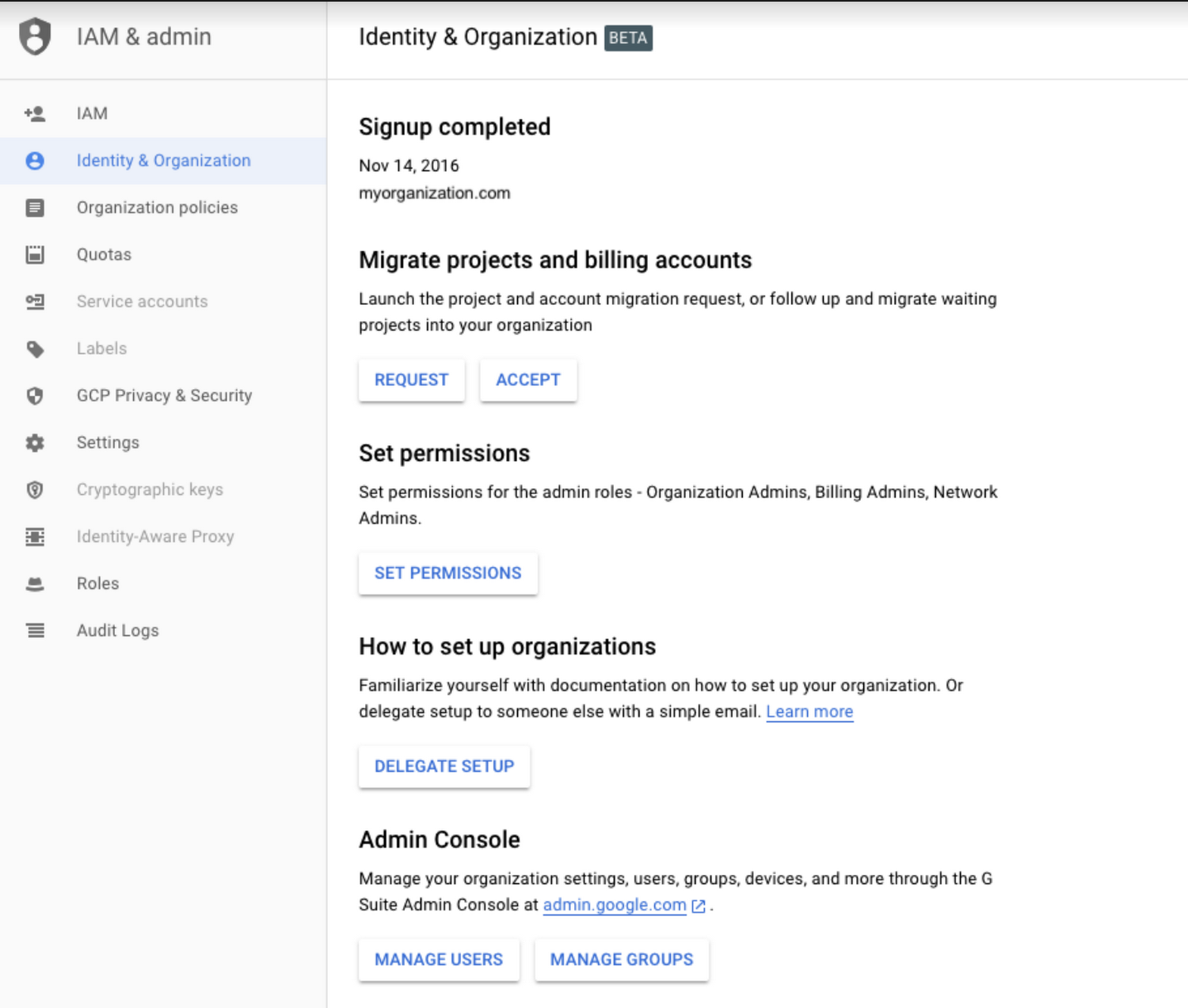The image size is (1188, 1008).
Task: Click the Identity-Aware Proxy icon
Action: pos(35,537)
